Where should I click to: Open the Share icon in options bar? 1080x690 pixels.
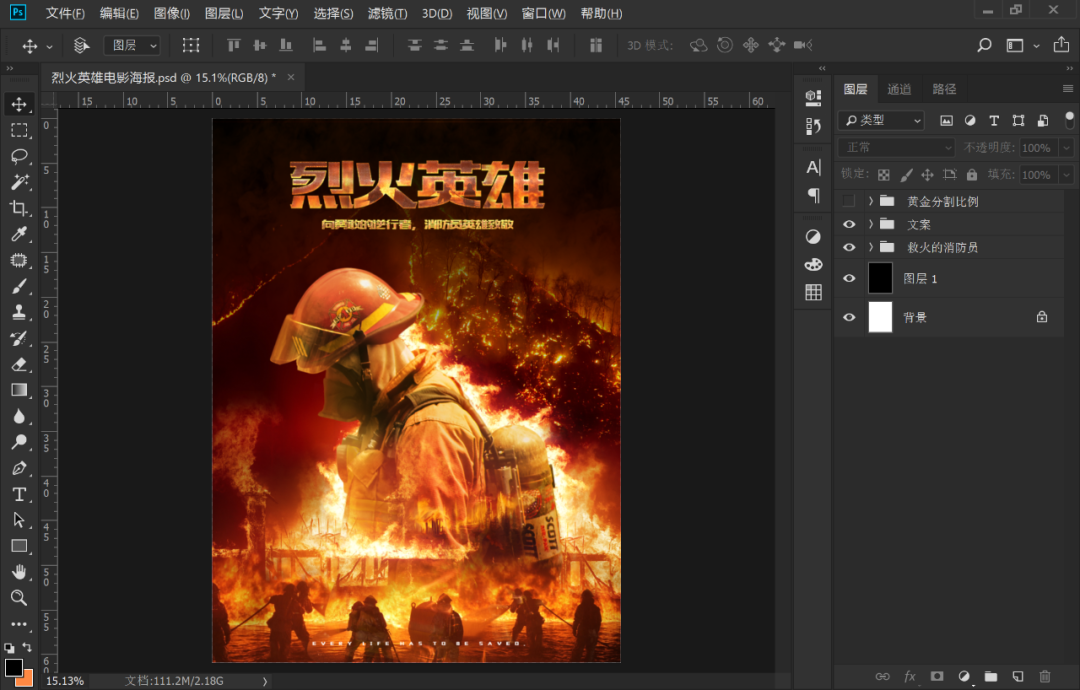pos(1061,45)
